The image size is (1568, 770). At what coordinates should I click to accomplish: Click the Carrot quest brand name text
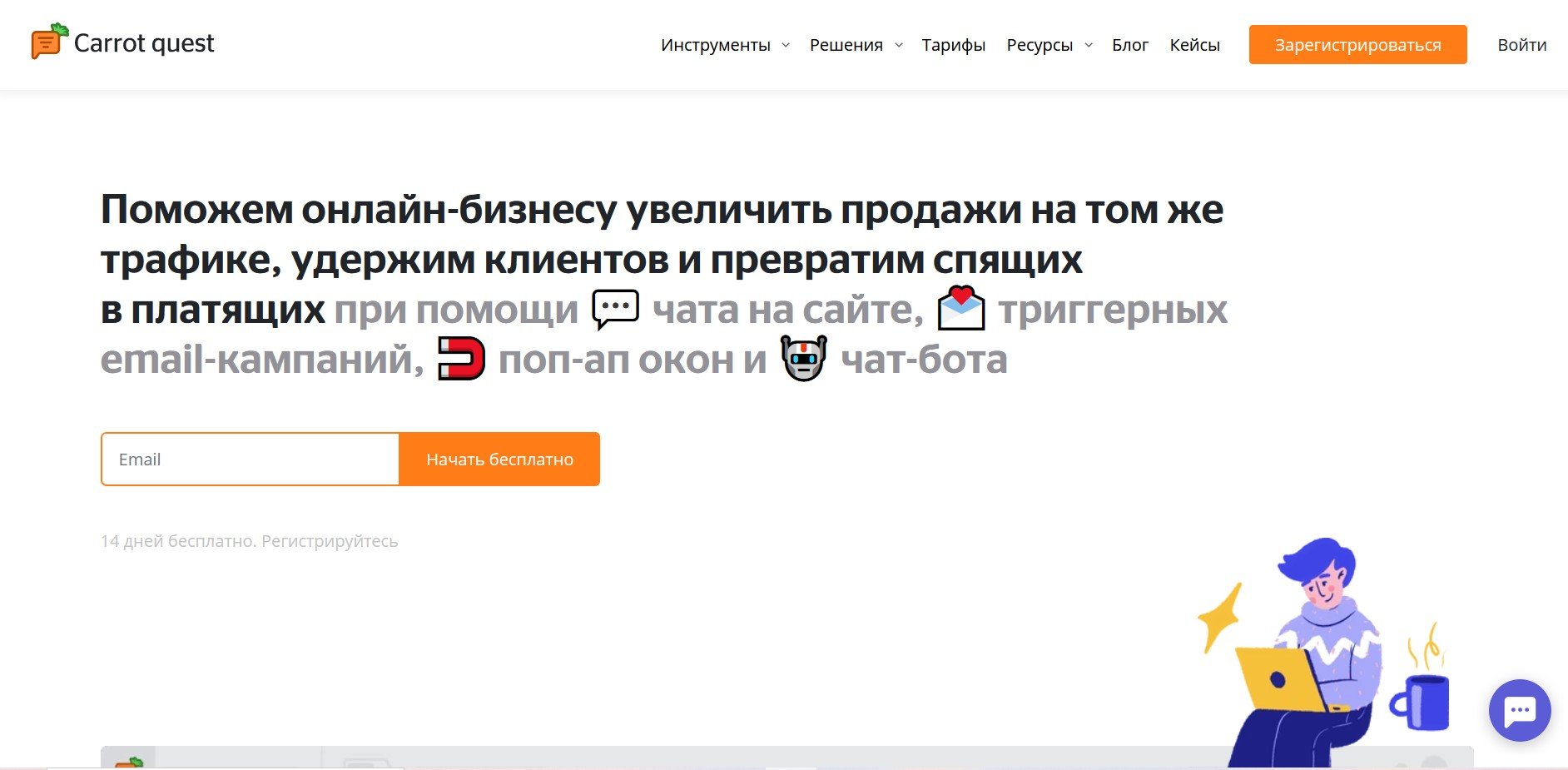click(144, 43)
